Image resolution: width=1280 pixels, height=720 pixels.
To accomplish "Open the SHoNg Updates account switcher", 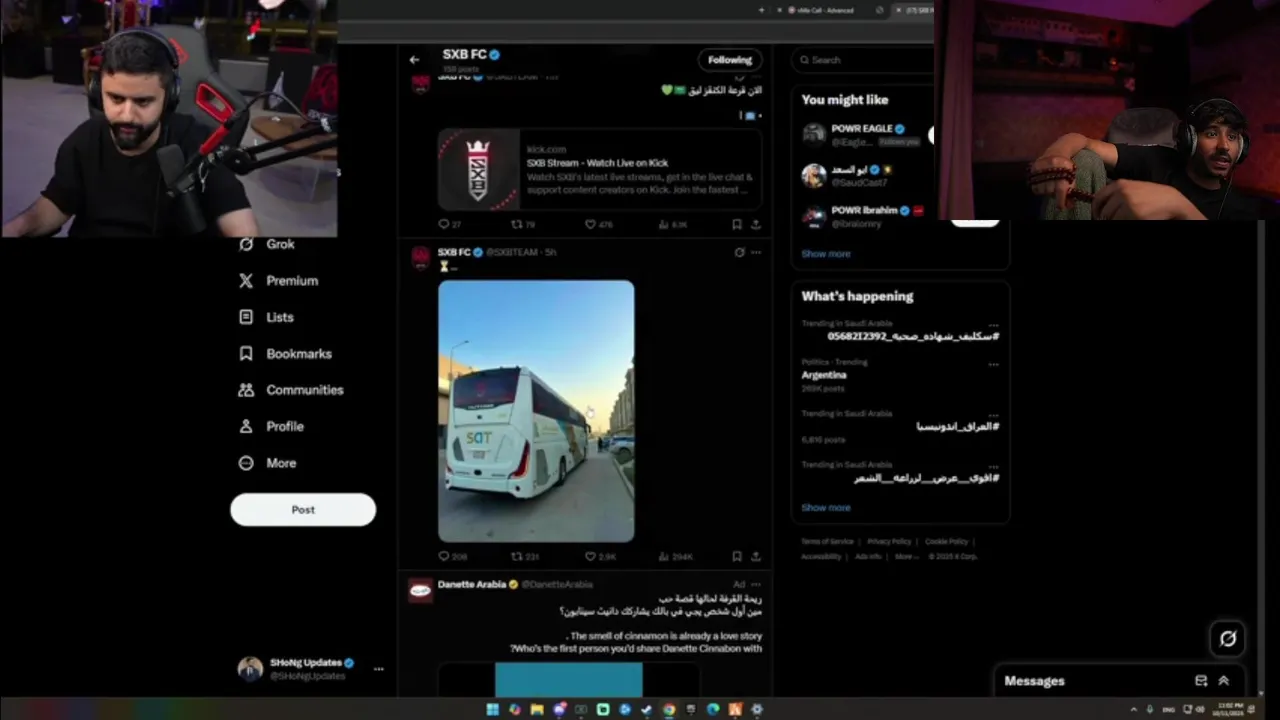I will click(311, 669).
